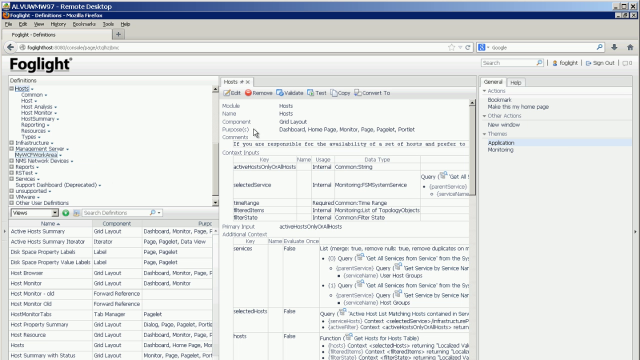Expand the NMS Network Devices node
The image size is (640, 360).
(12, 161)
